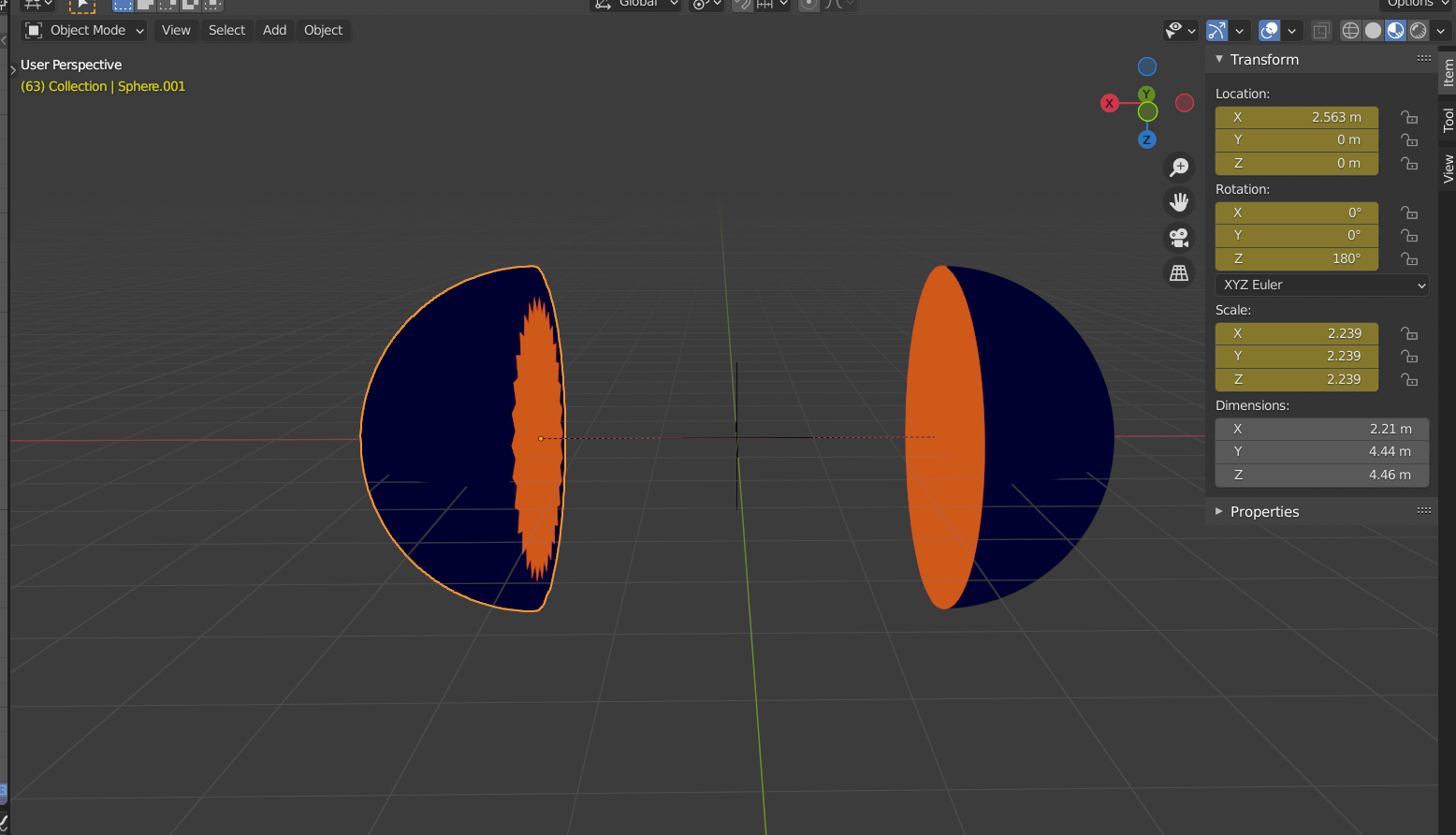1456x835 pixels.
Task: Lock Rotation X value
Action: pos(1409,212)
